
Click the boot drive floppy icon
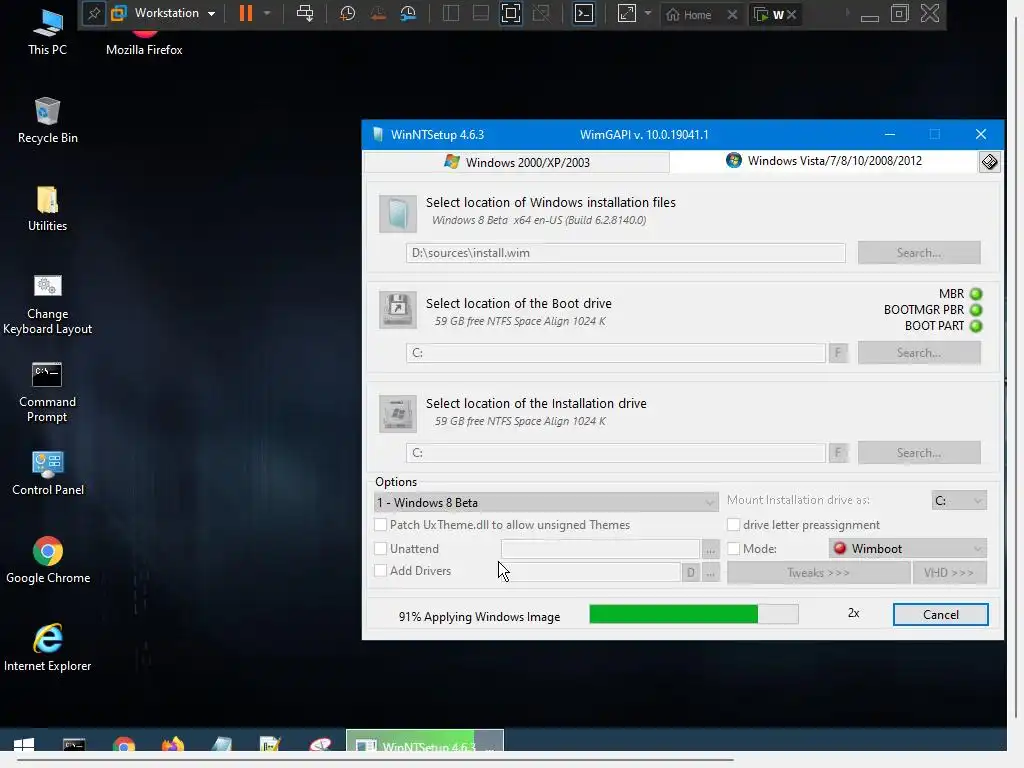point(398,310)
